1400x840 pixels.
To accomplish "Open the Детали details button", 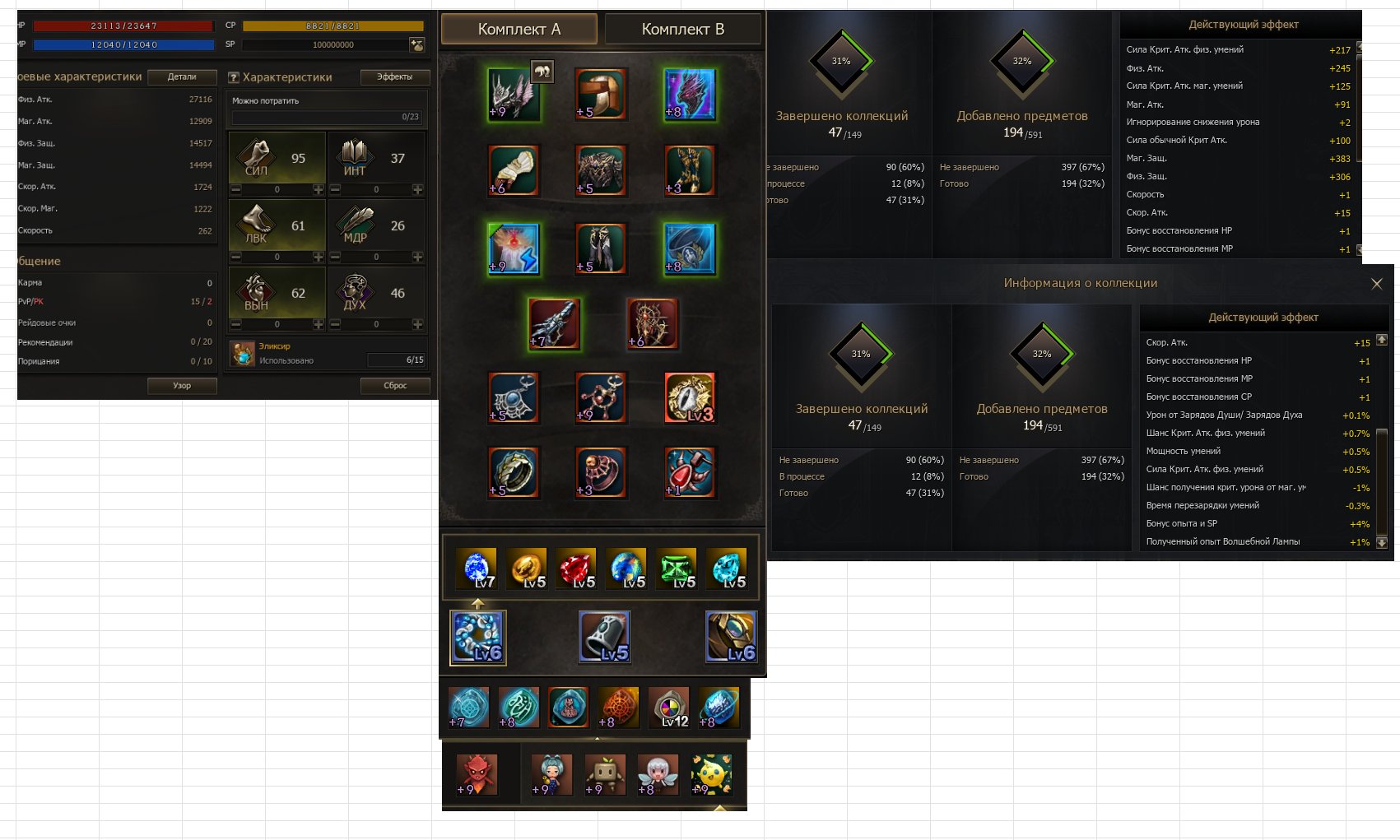I will click(x=182, y=77).
